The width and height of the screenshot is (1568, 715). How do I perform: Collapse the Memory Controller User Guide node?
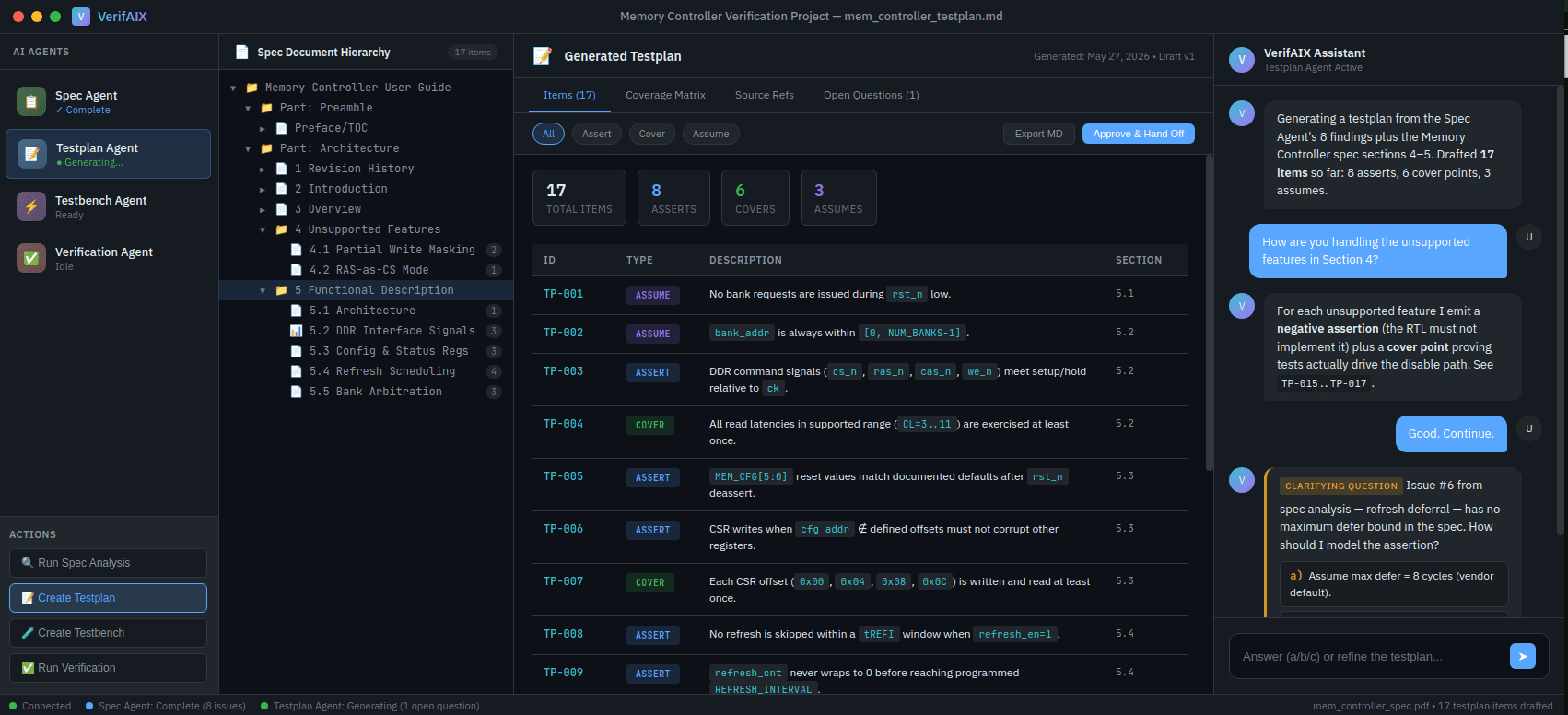tap(233, 88)
